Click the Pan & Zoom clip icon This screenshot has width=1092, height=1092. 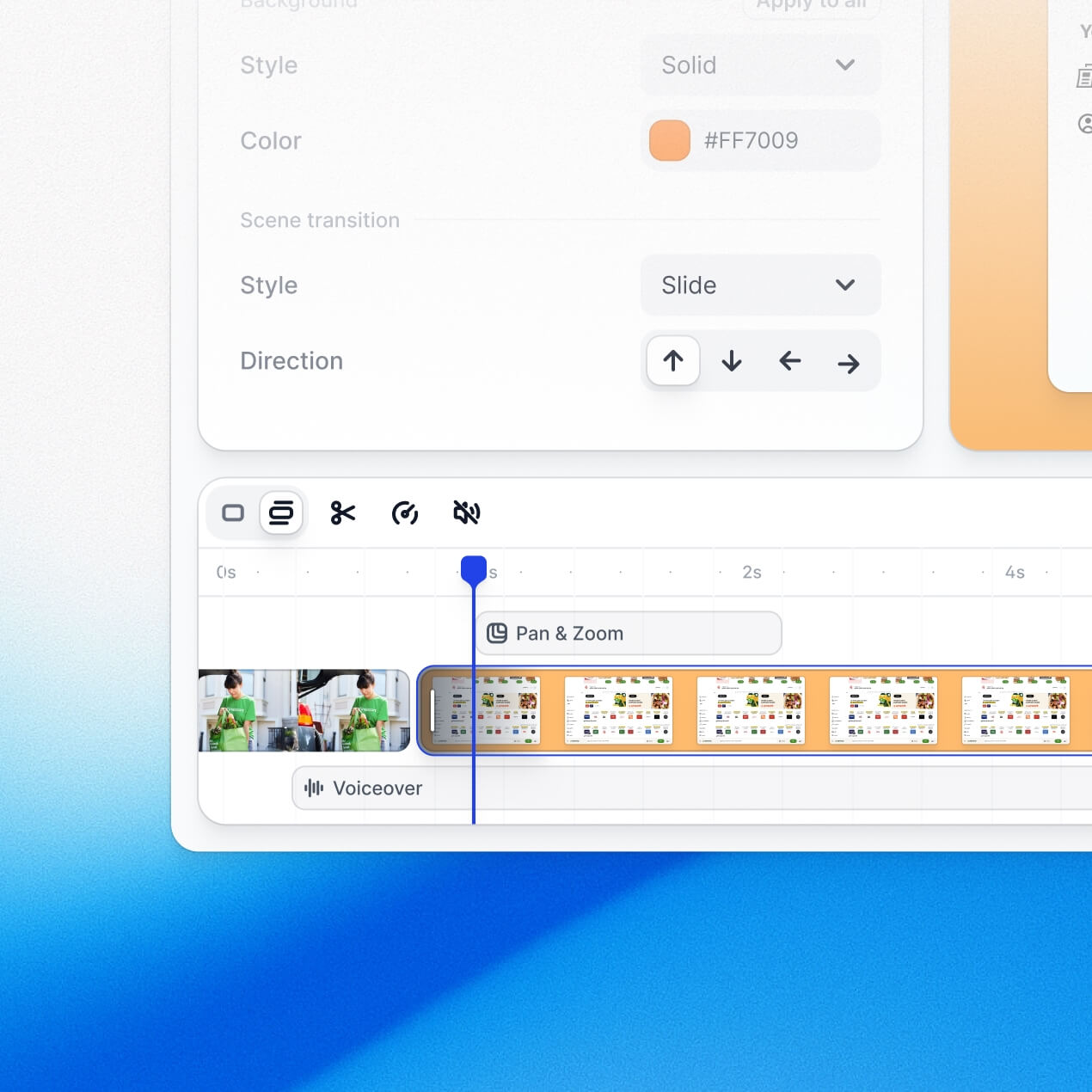pos(497,634)
